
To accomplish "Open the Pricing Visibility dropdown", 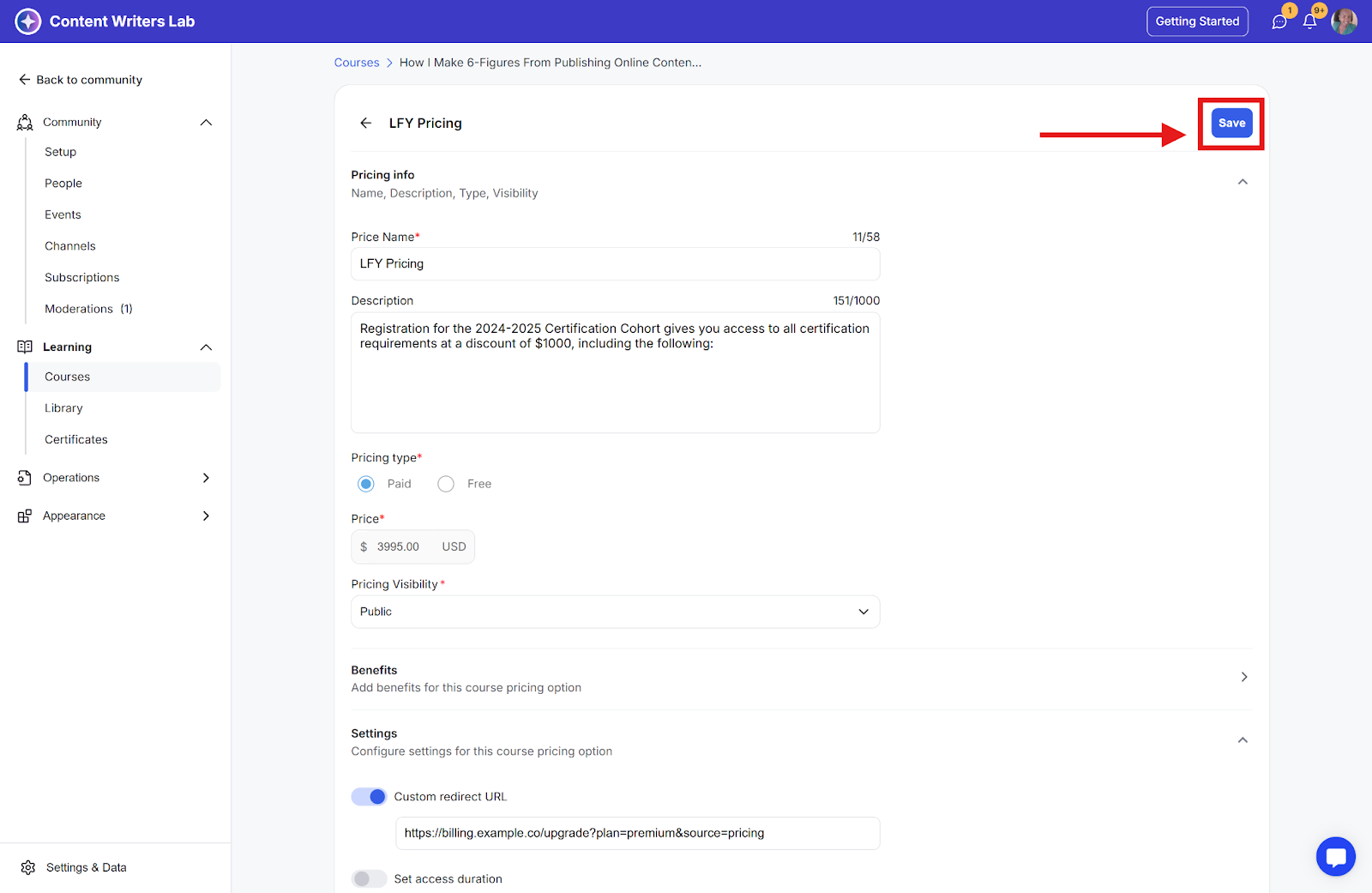I will coord(616,612).
